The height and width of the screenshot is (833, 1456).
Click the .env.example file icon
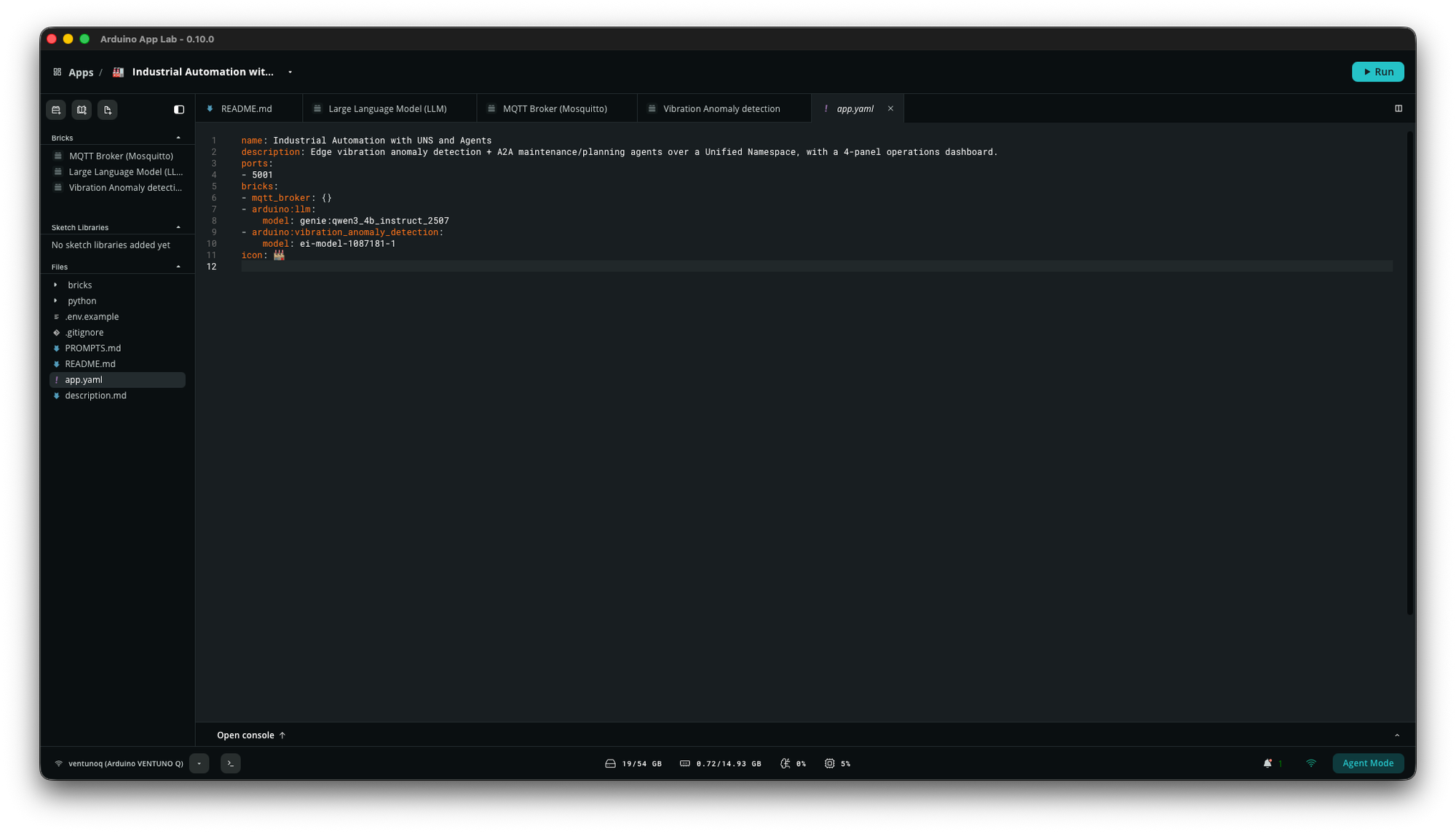point(56,317)
